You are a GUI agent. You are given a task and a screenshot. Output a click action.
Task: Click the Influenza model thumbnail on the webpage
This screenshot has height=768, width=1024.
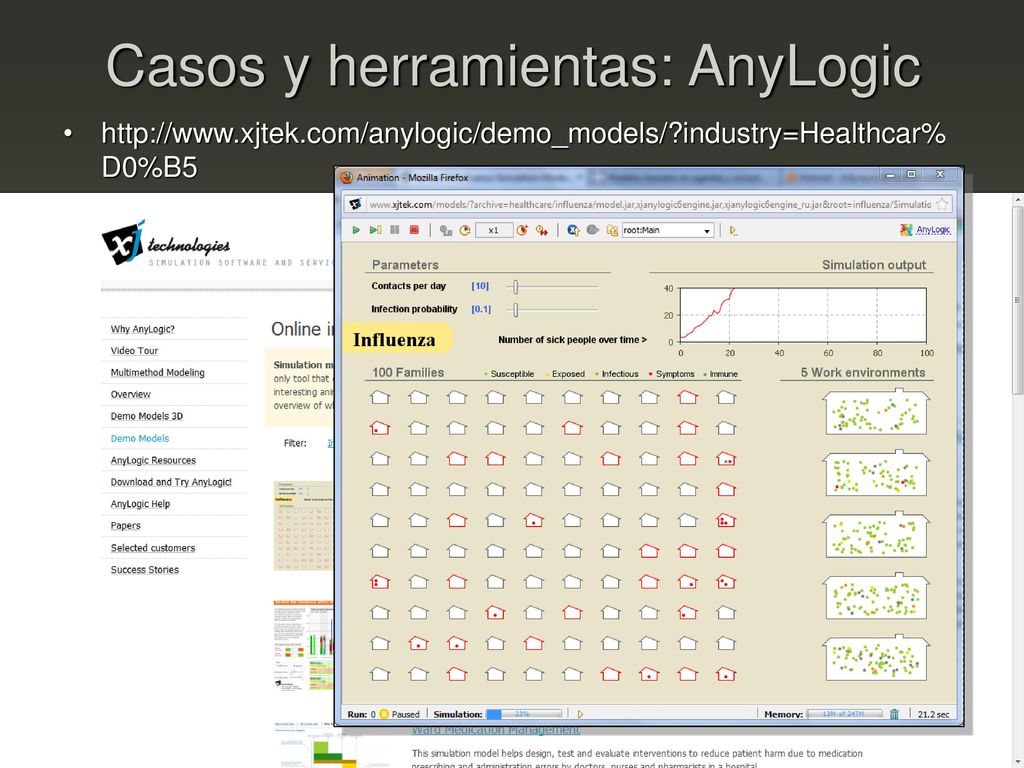coord(303,526)
